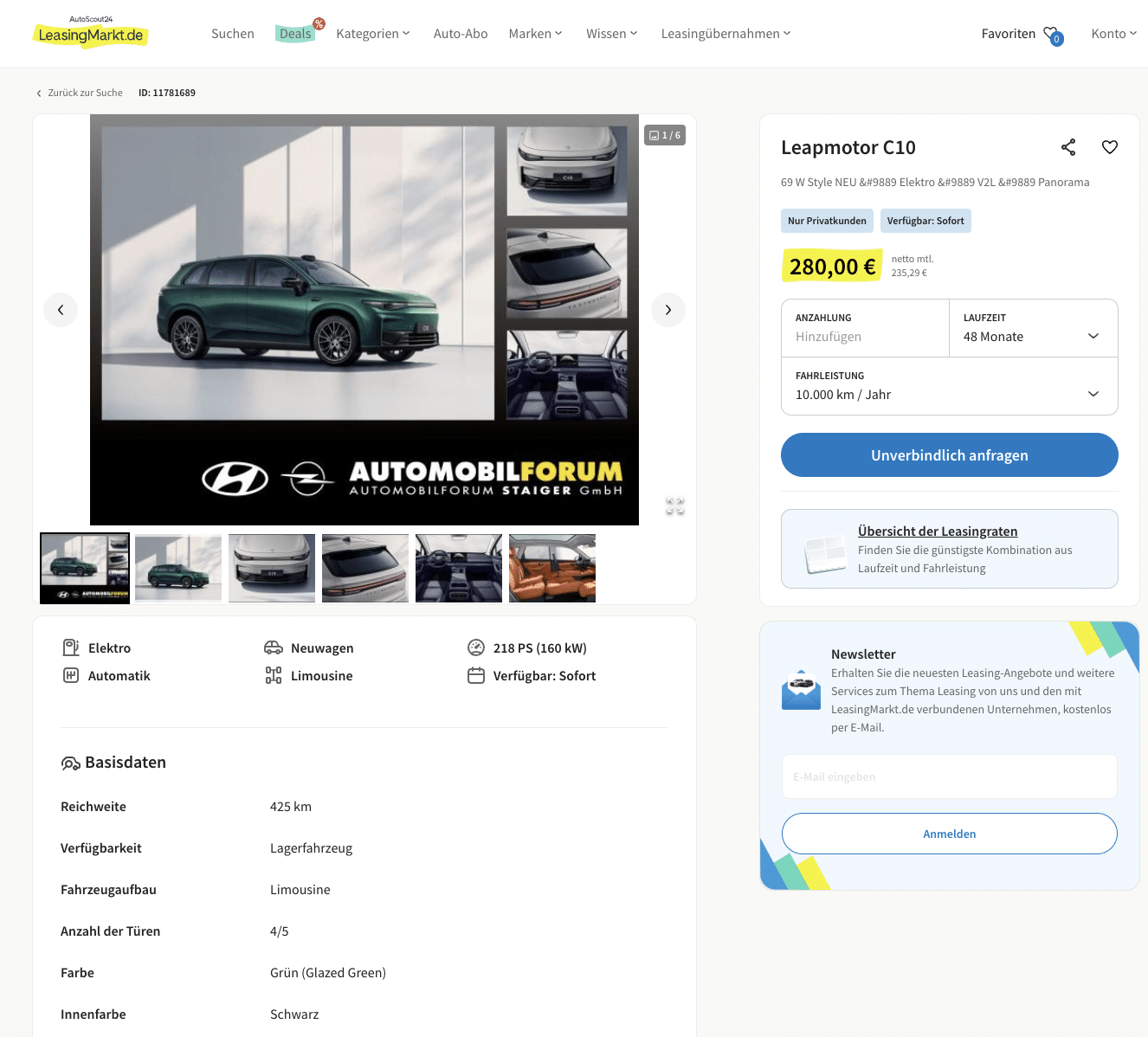1148x1037 pixels.
Task: Click the Basisdaten section icon
Action: (x=70, y=763)
